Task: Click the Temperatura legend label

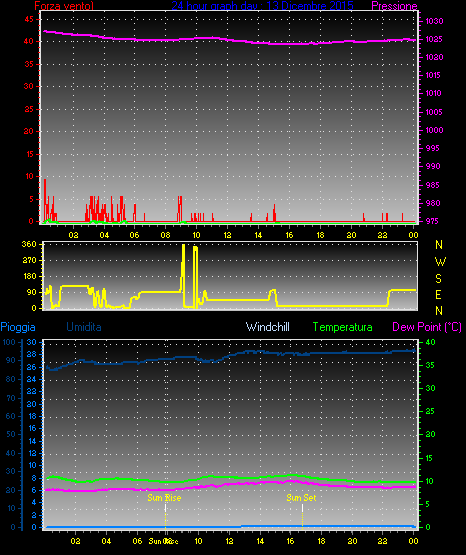Action: (343, 327)
